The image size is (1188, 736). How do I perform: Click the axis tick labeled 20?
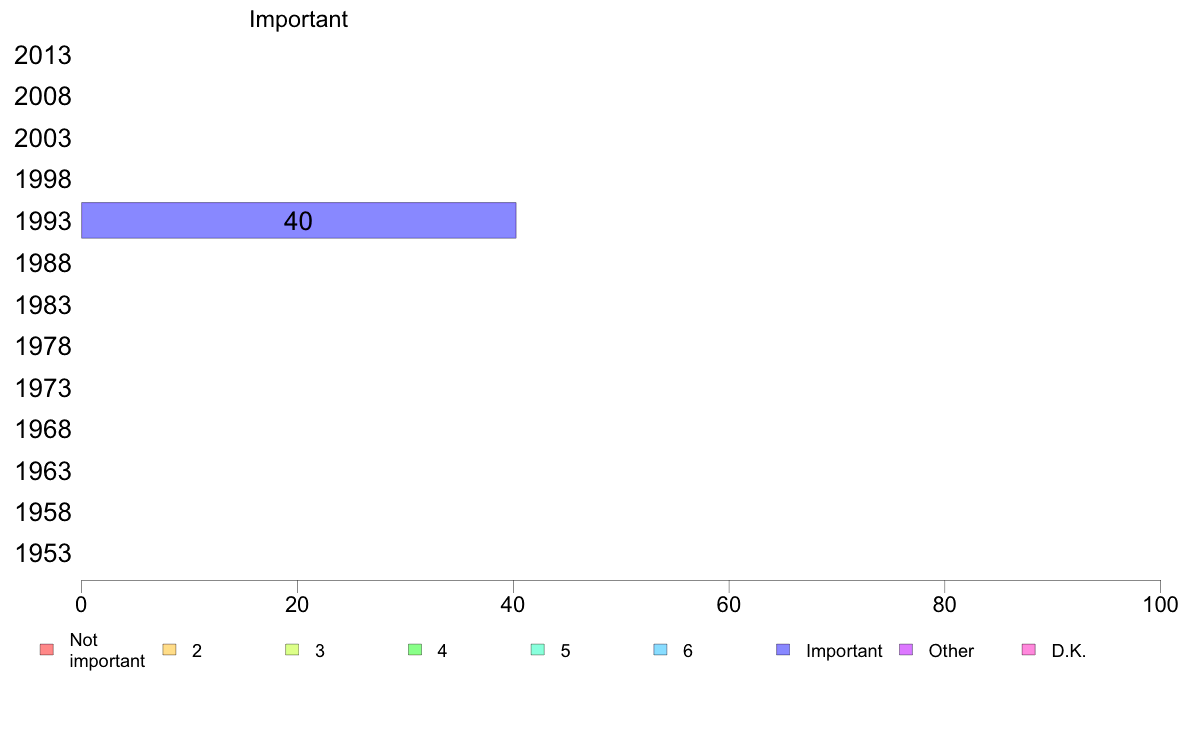[x=297, y=605]
